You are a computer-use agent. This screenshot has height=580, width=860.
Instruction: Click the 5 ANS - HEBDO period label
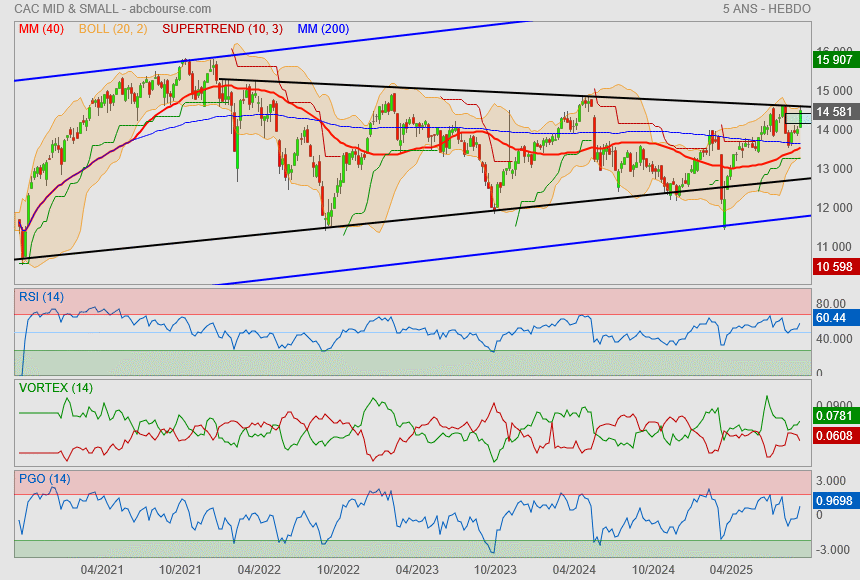pos(766,9)
